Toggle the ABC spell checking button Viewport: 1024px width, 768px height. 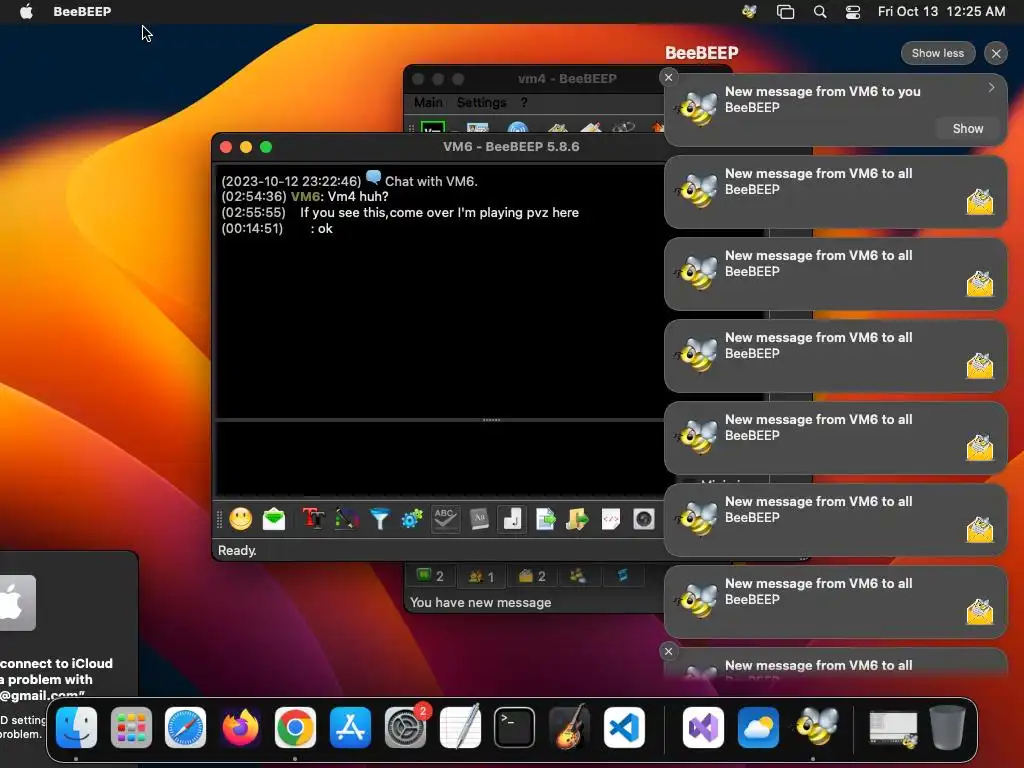[x=445, y=519]
